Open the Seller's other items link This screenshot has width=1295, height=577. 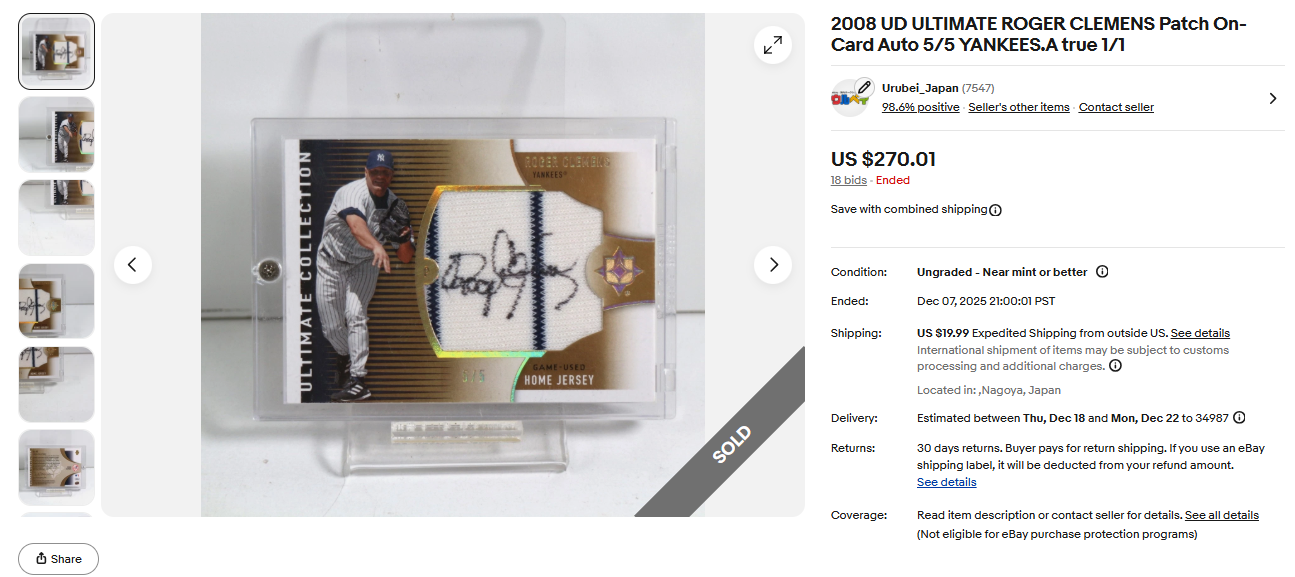[x=1019, y=107]
